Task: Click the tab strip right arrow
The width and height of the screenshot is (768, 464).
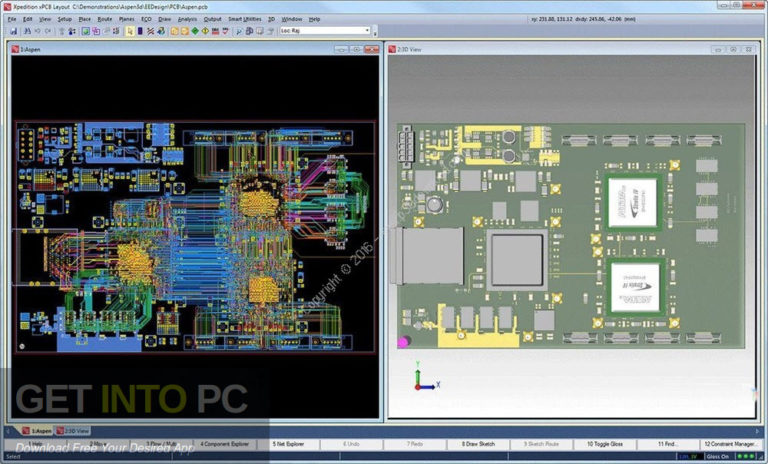Action: 757,432
